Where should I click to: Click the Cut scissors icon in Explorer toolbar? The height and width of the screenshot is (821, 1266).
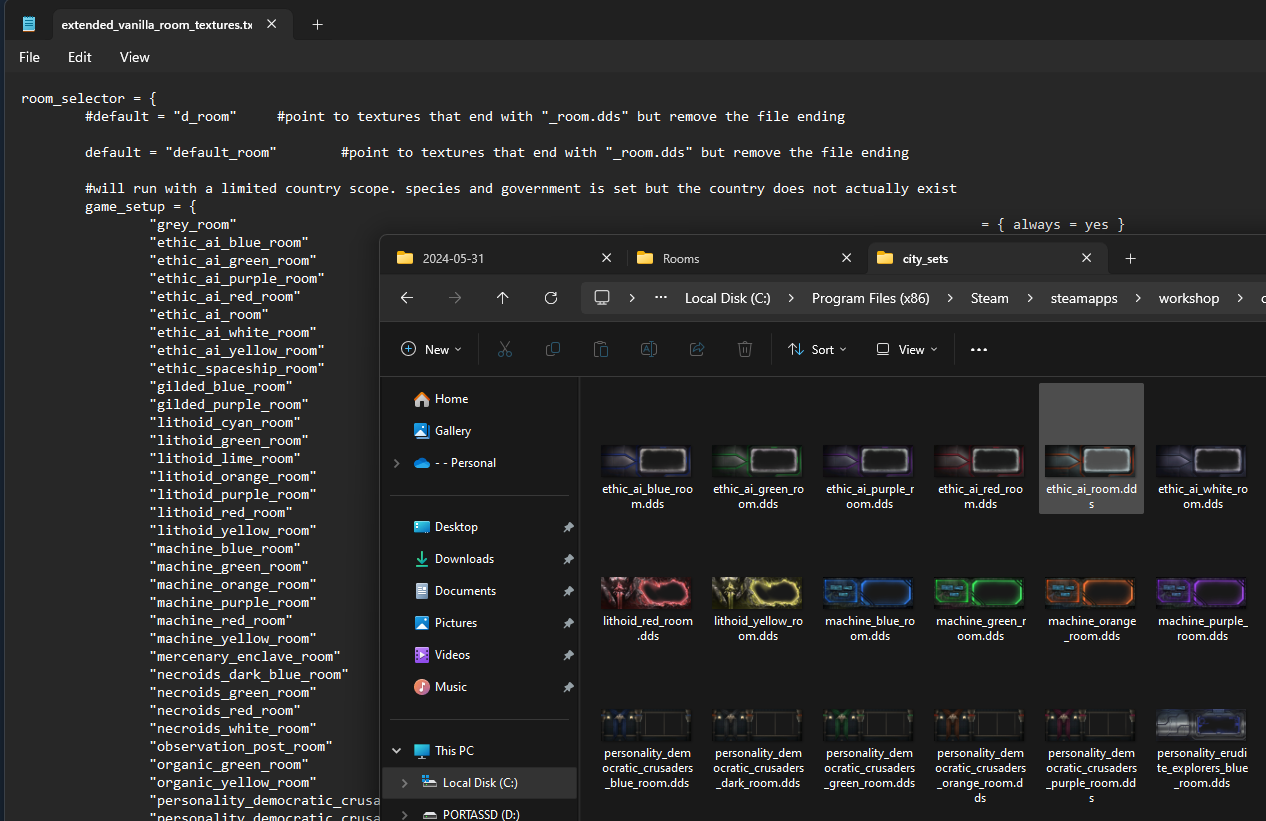505,349
